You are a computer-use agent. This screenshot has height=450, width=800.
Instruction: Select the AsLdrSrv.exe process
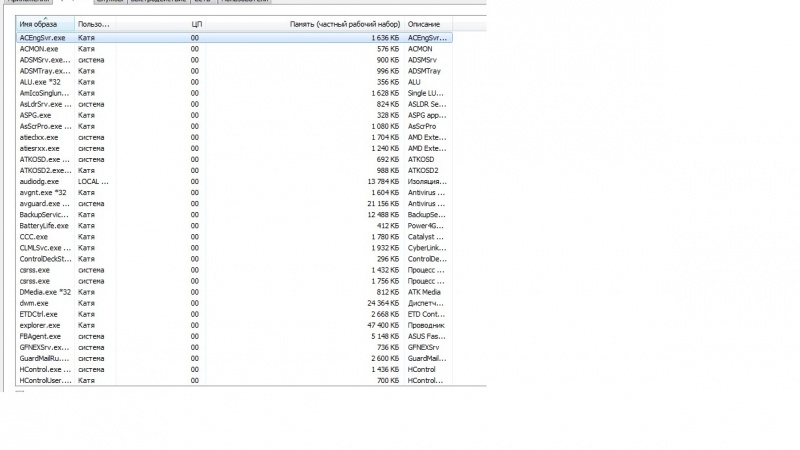(x=234, y=104)
